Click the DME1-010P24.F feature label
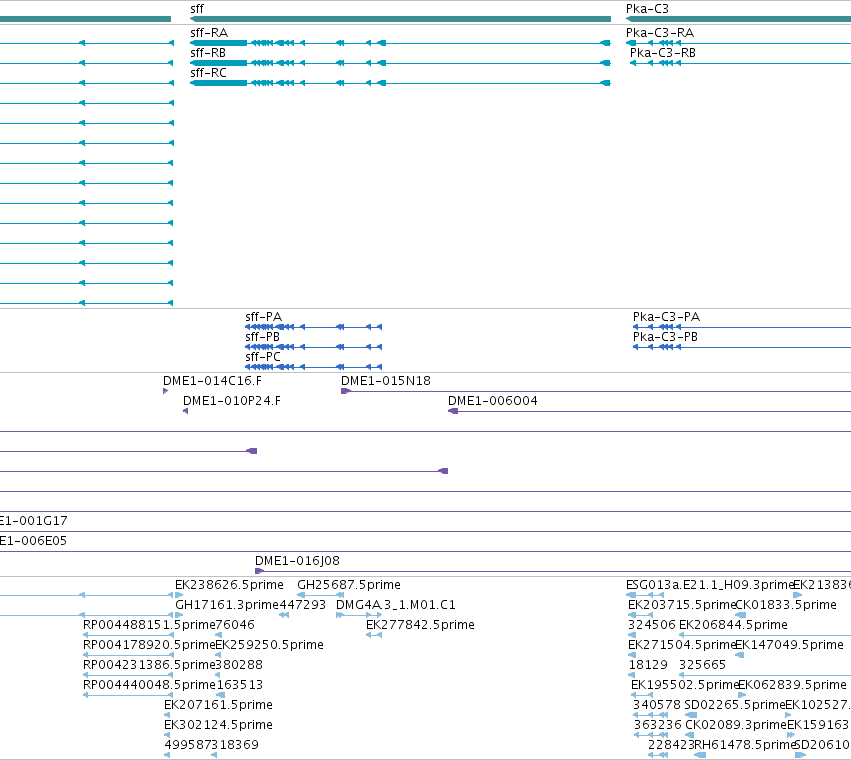This screenshot has width=851, height=760. coord(232,401)
